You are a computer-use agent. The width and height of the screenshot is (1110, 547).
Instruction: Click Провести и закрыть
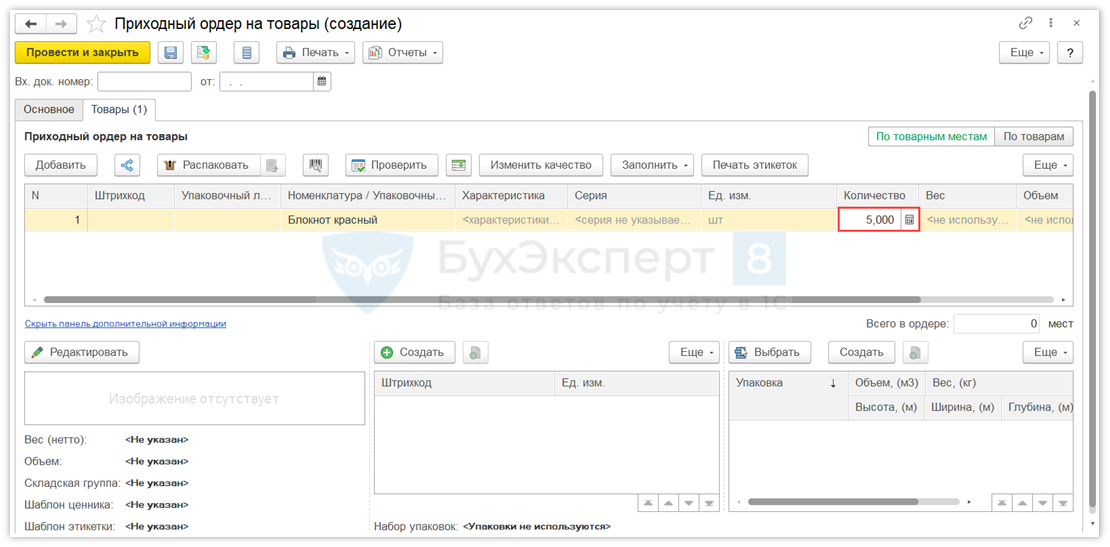tap(82, 52)
